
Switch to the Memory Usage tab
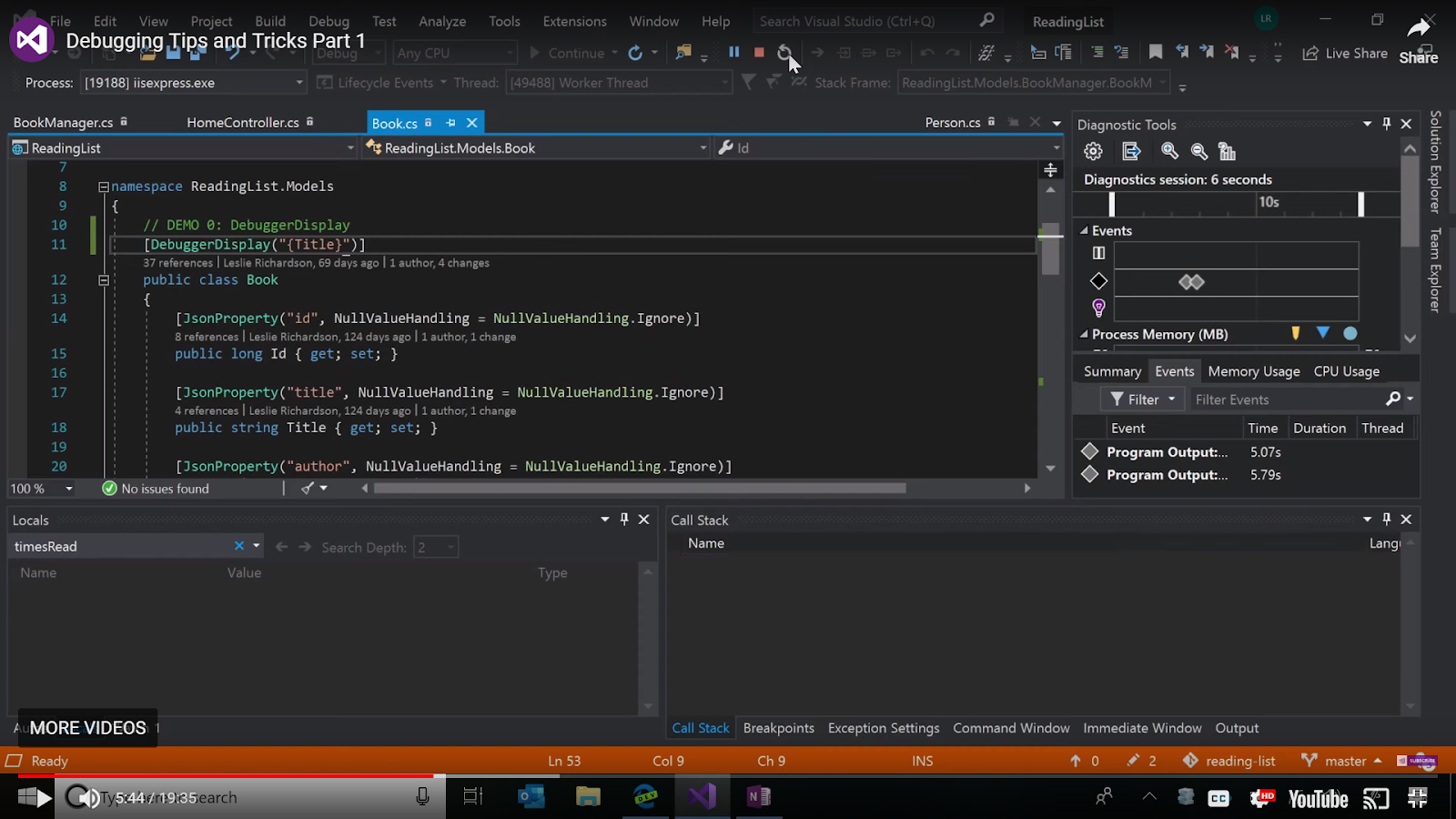pos(1254,371)
